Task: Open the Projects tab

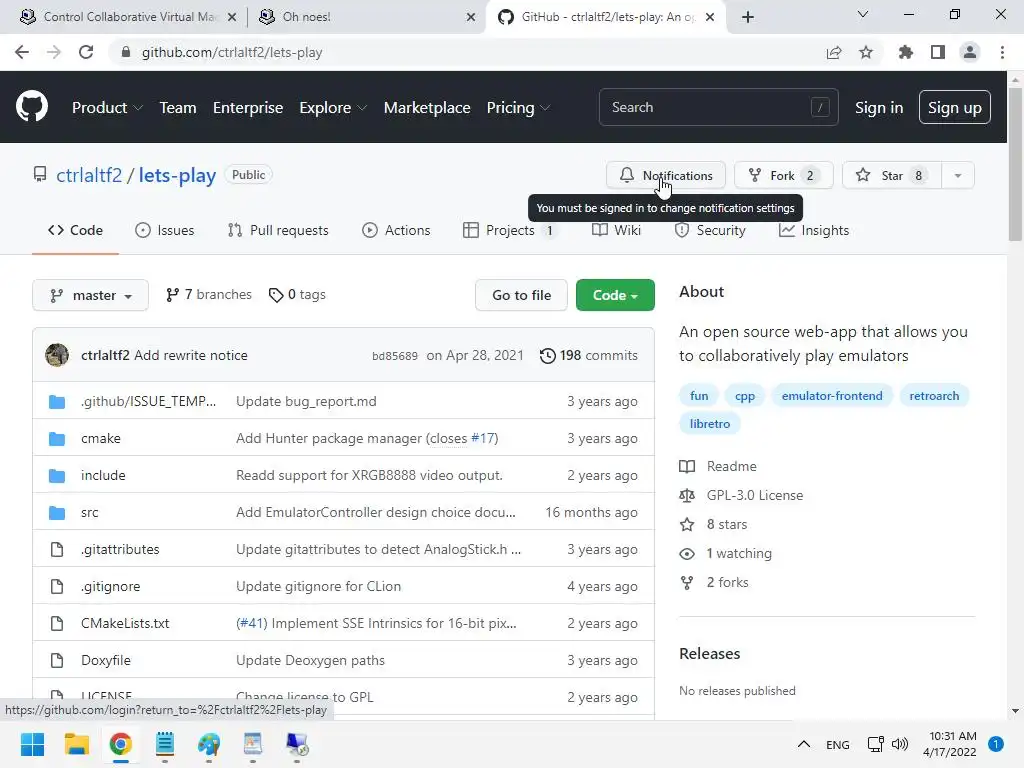Action: pyautogui.click(x=511, y=231)
